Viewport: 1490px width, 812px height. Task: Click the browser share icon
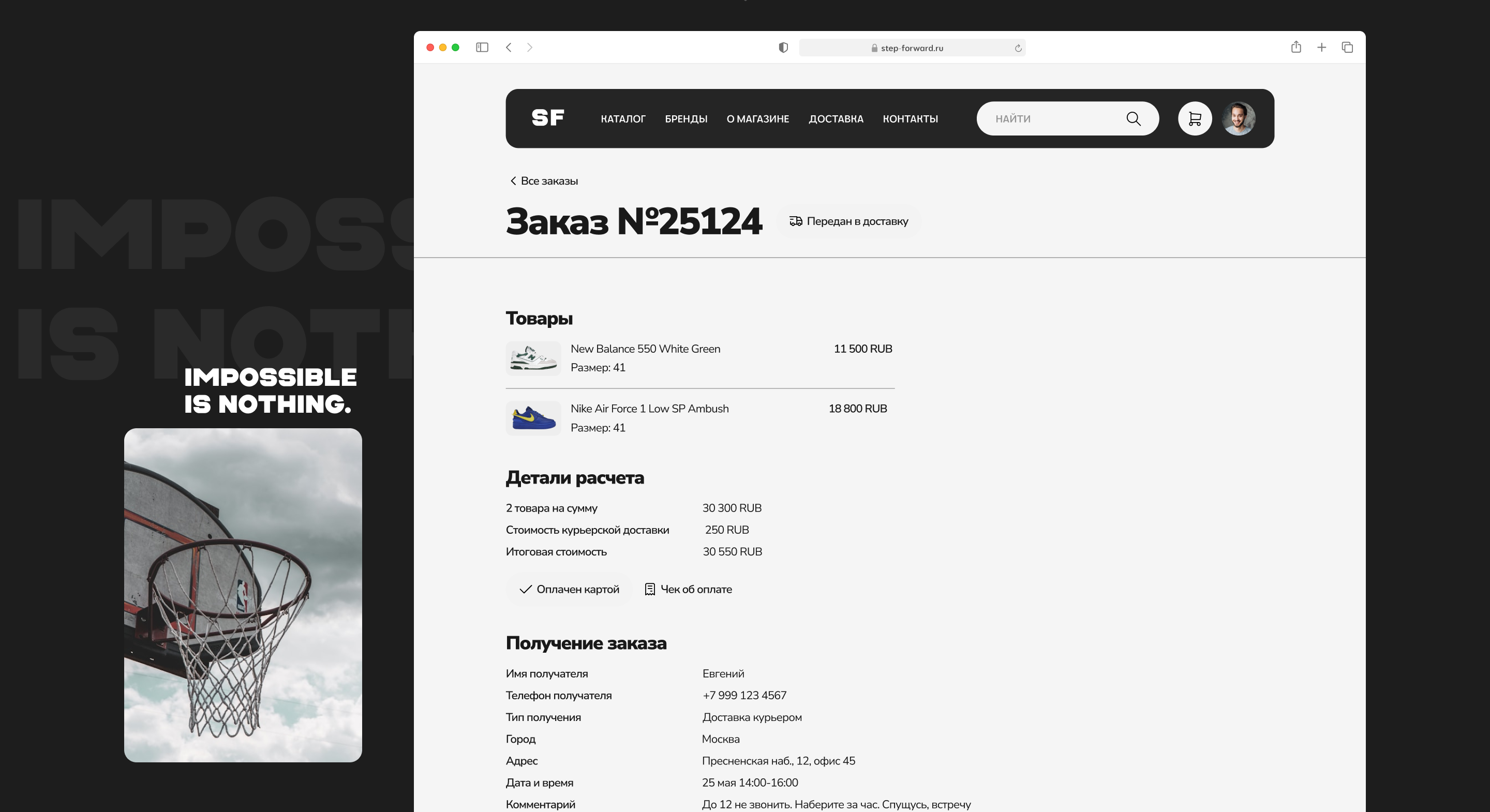(x=1295, y=48)
